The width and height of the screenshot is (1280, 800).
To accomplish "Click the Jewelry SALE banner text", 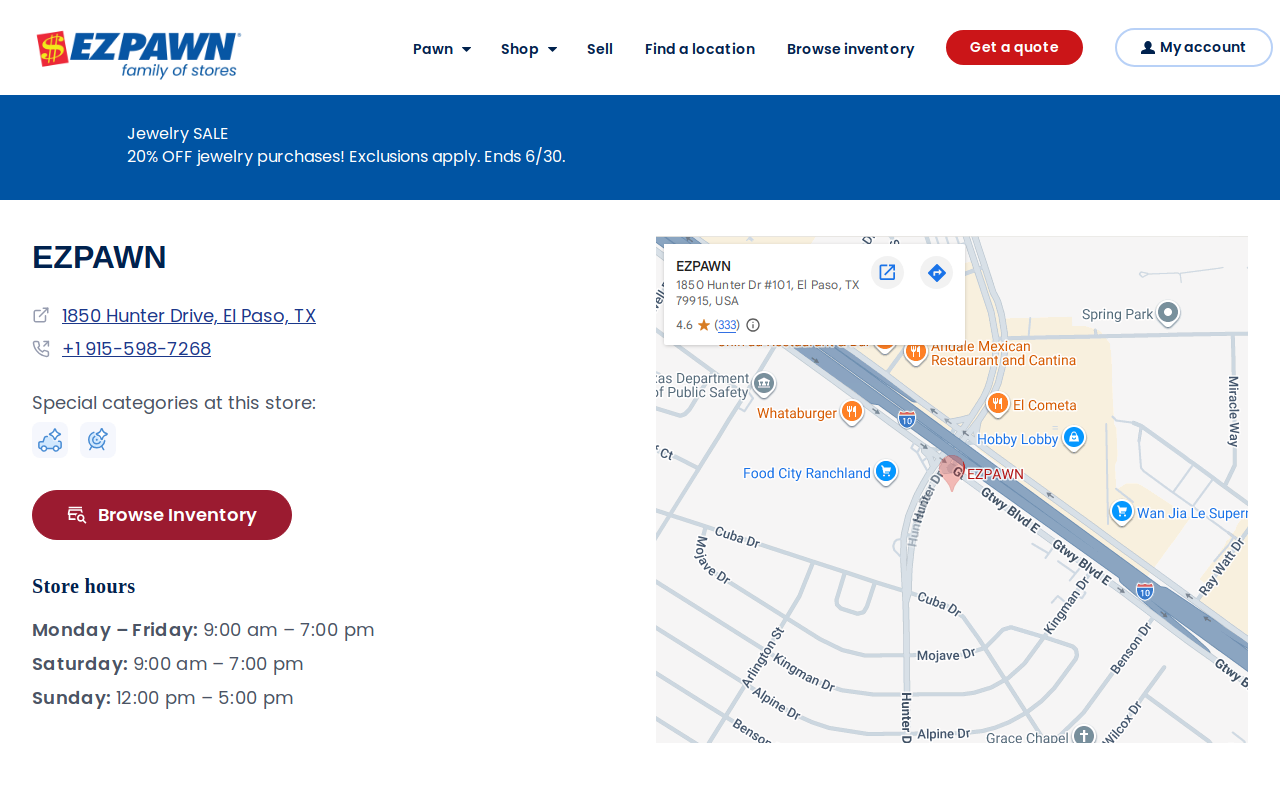I will pyautogui.click(x=177, y=134).
